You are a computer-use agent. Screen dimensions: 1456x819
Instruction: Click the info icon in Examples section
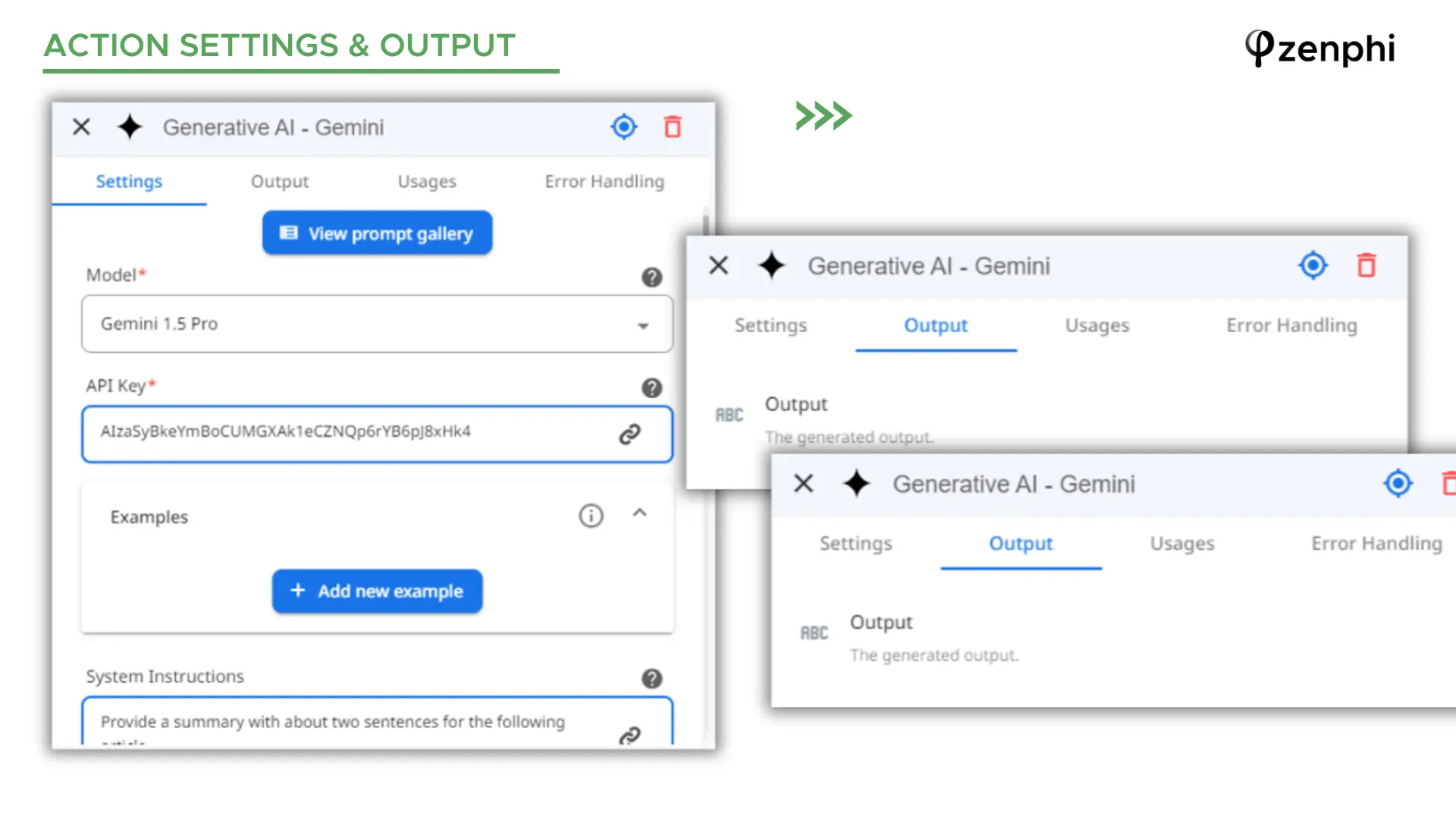pyautogui.click(x=591, y=516)
